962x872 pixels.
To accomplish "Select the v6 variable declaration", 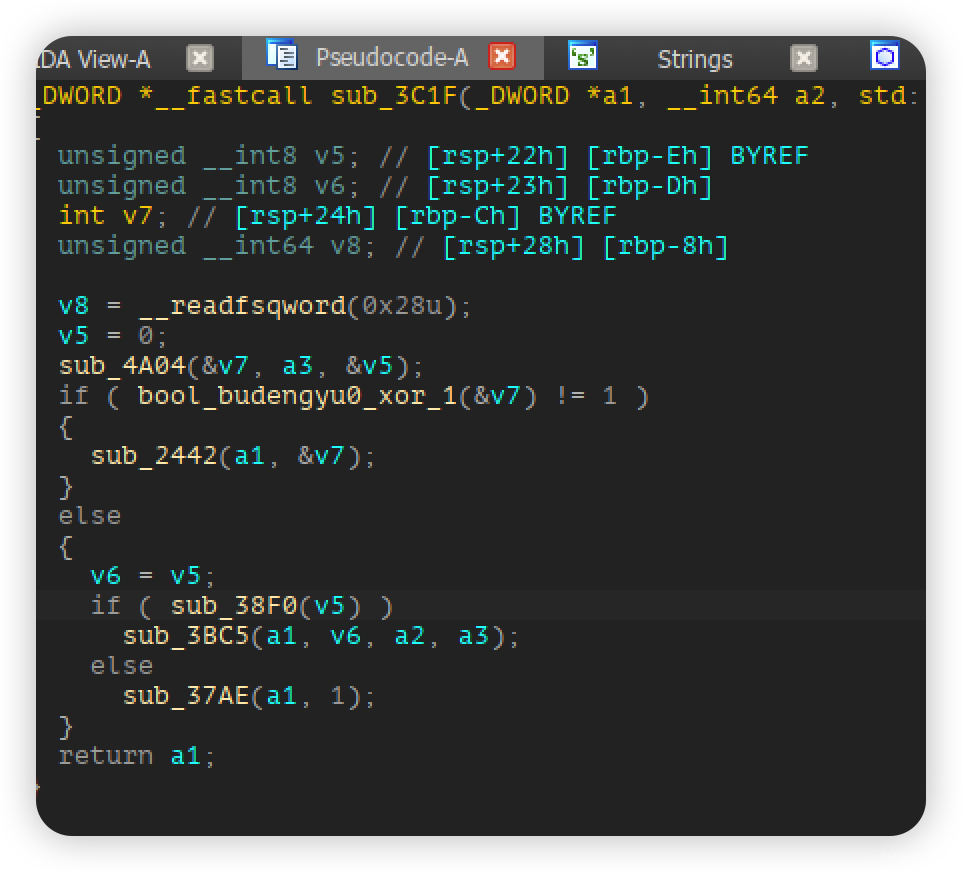I will (x=209, y=186).
